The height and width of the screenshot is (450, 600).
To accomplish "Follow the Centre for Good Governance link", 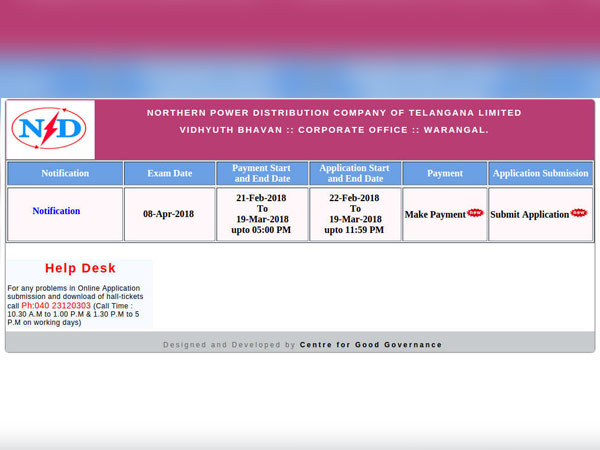I will click(370, 345).
